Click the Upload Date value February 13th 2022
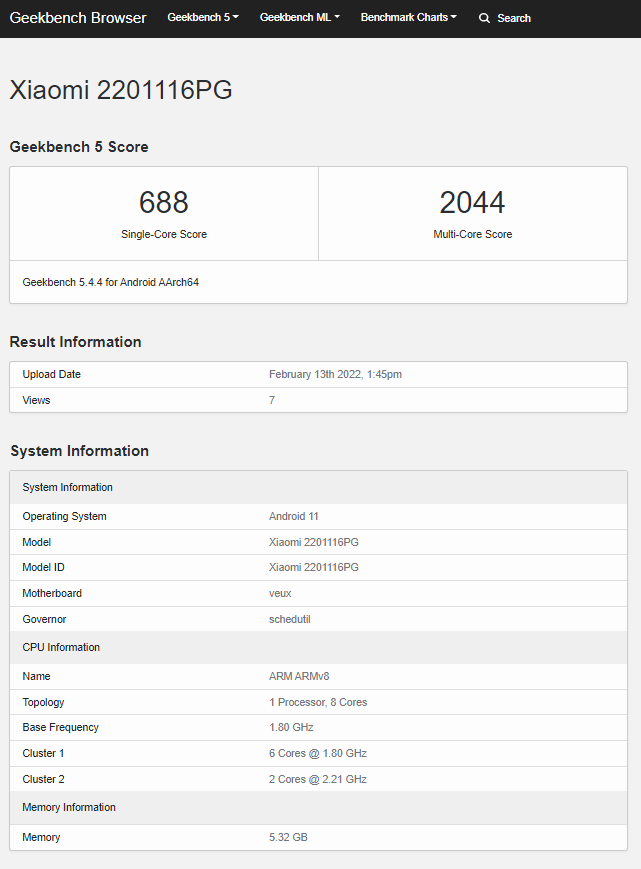Screen dimensions: 641x869 [x=335, y=374]
